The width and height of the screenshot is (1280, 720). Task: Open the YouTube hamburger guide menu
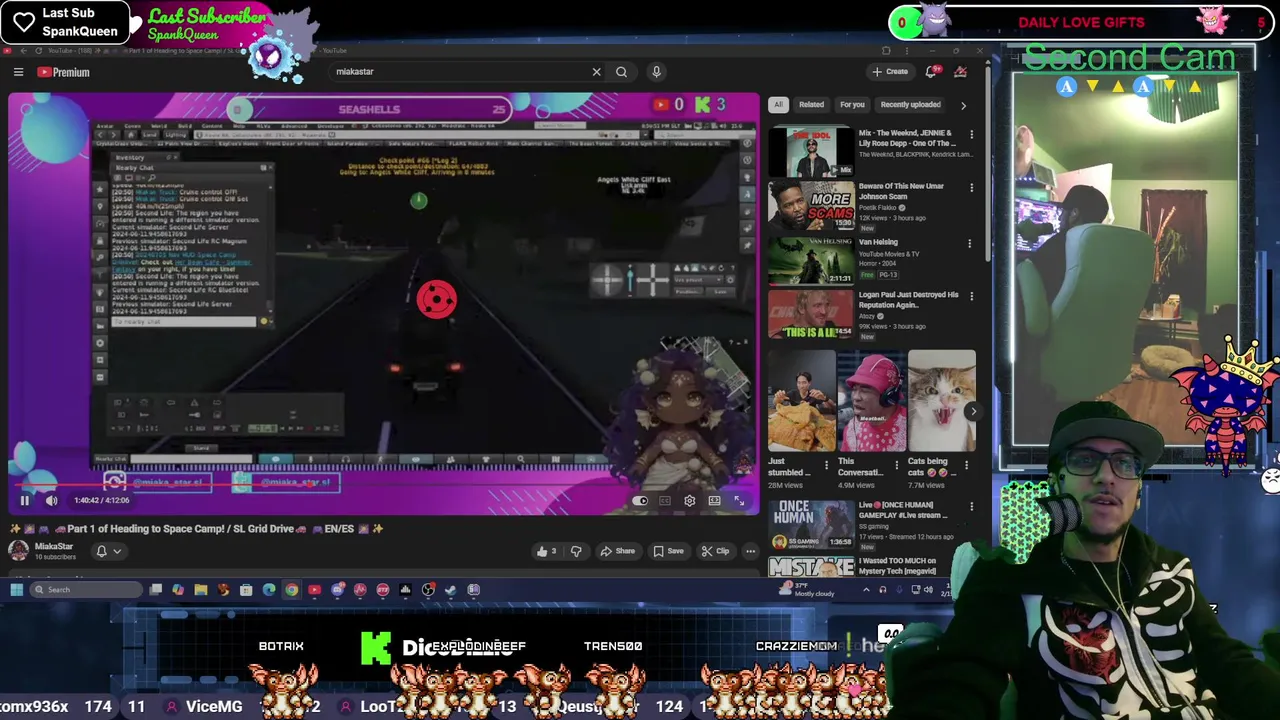point(18,72)
